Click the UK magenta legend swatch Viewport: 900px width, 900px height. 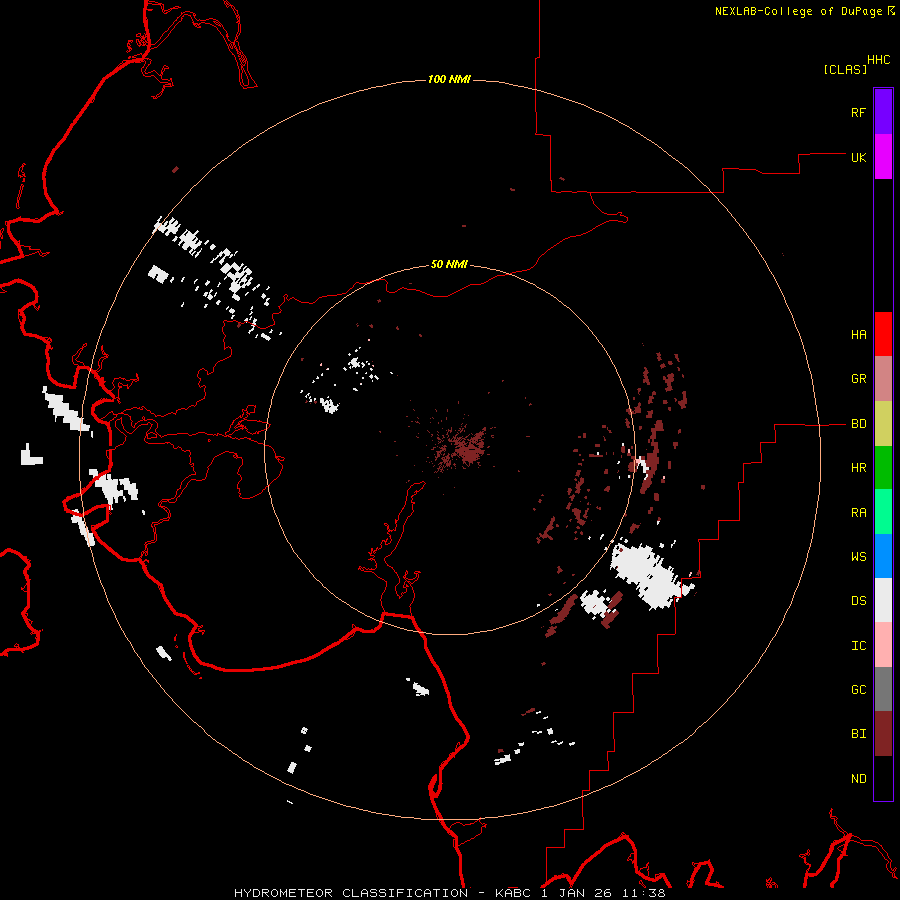pyautogui.click(x=883, y=157)
